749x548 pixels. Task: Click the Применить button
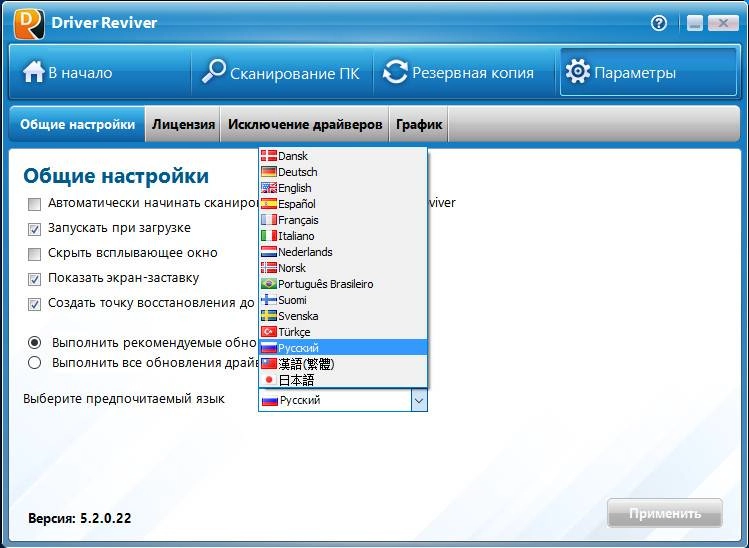click(x=664, y=513)
